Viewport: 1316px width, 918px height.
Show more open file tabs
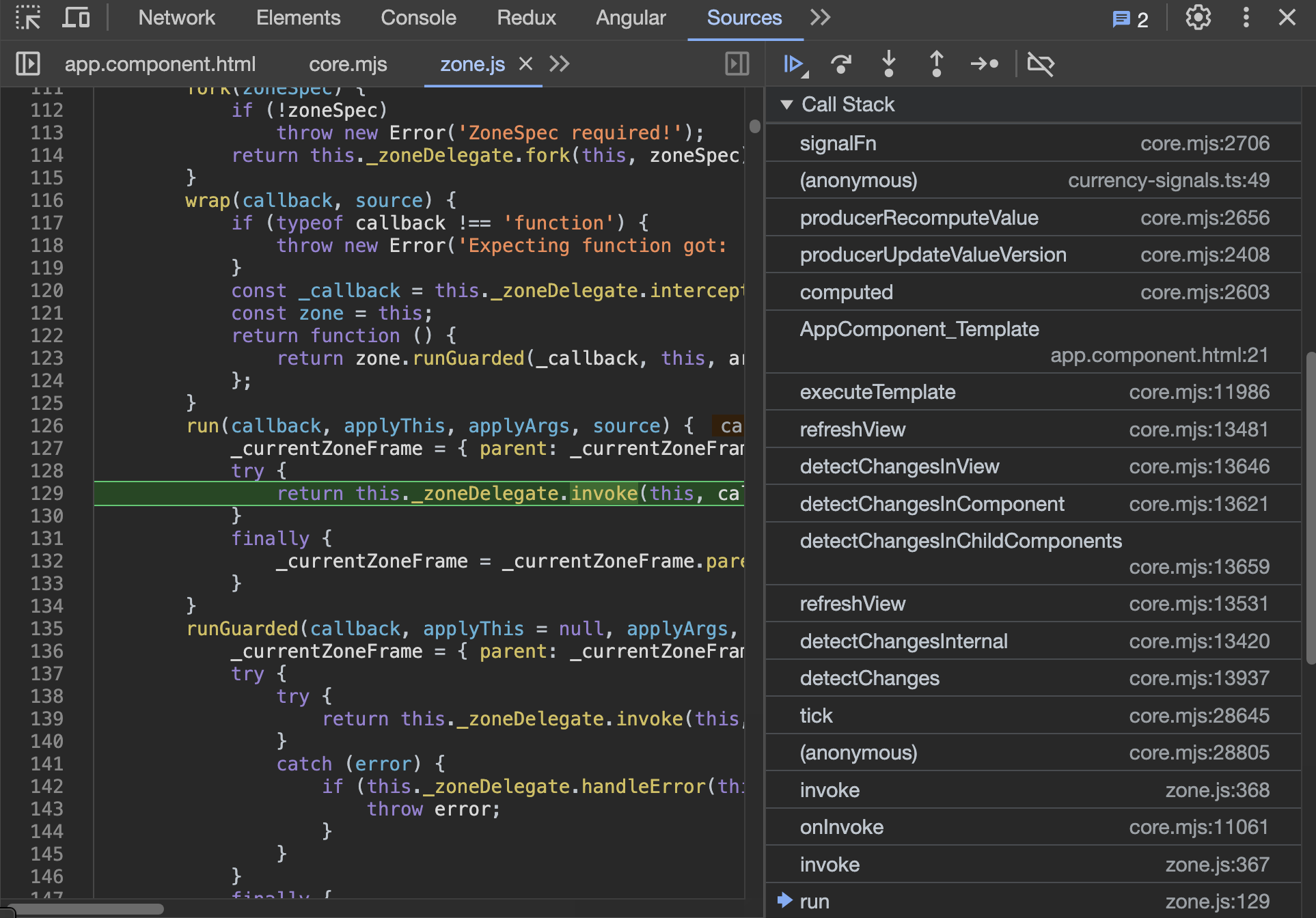(560, 64)
